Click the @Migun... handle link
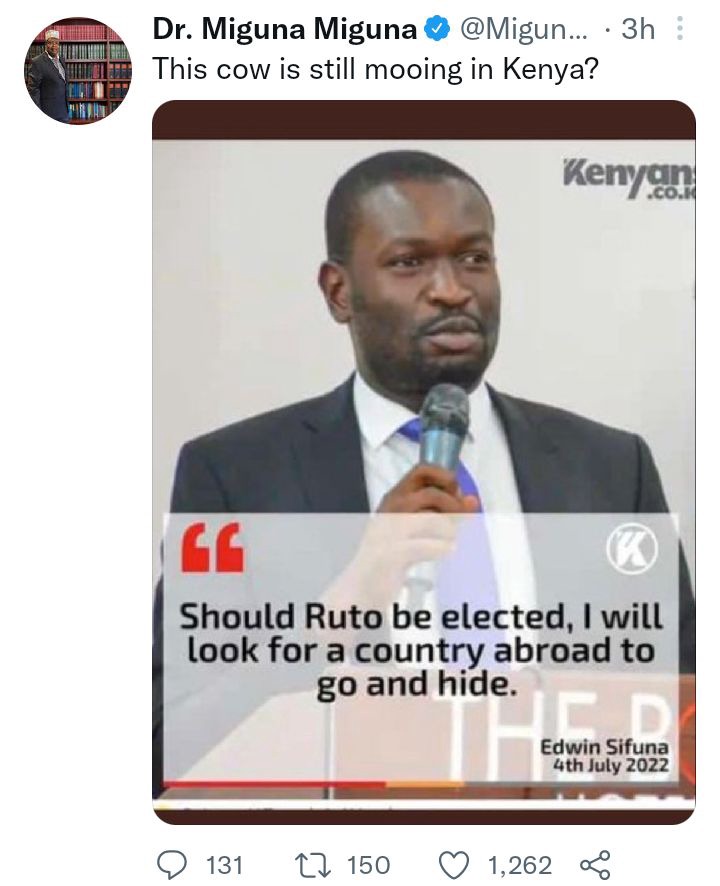720x886 pixels. (x=524, y=29)
